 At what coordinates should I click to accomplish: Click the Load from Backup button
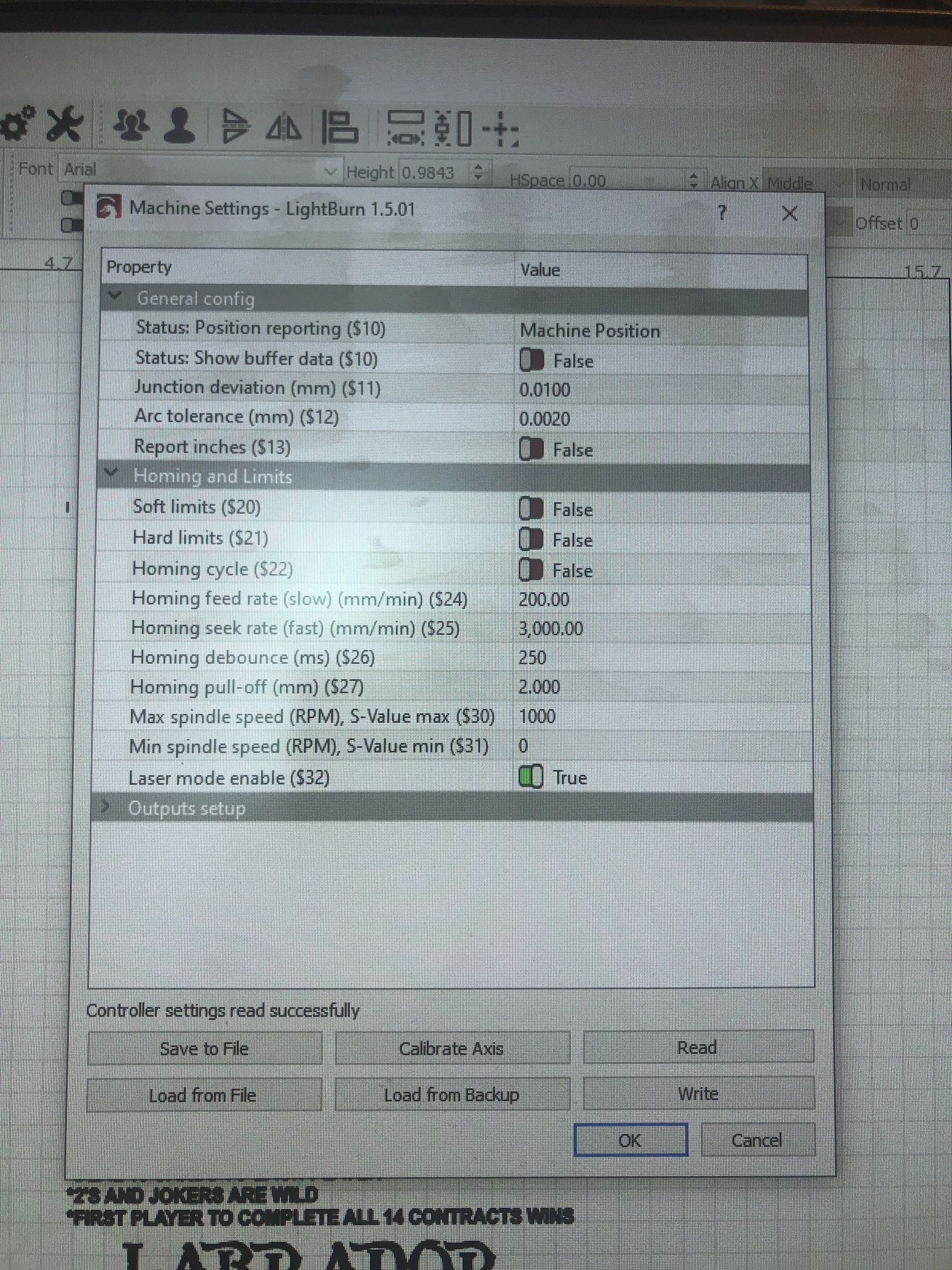pos(452,1095)
